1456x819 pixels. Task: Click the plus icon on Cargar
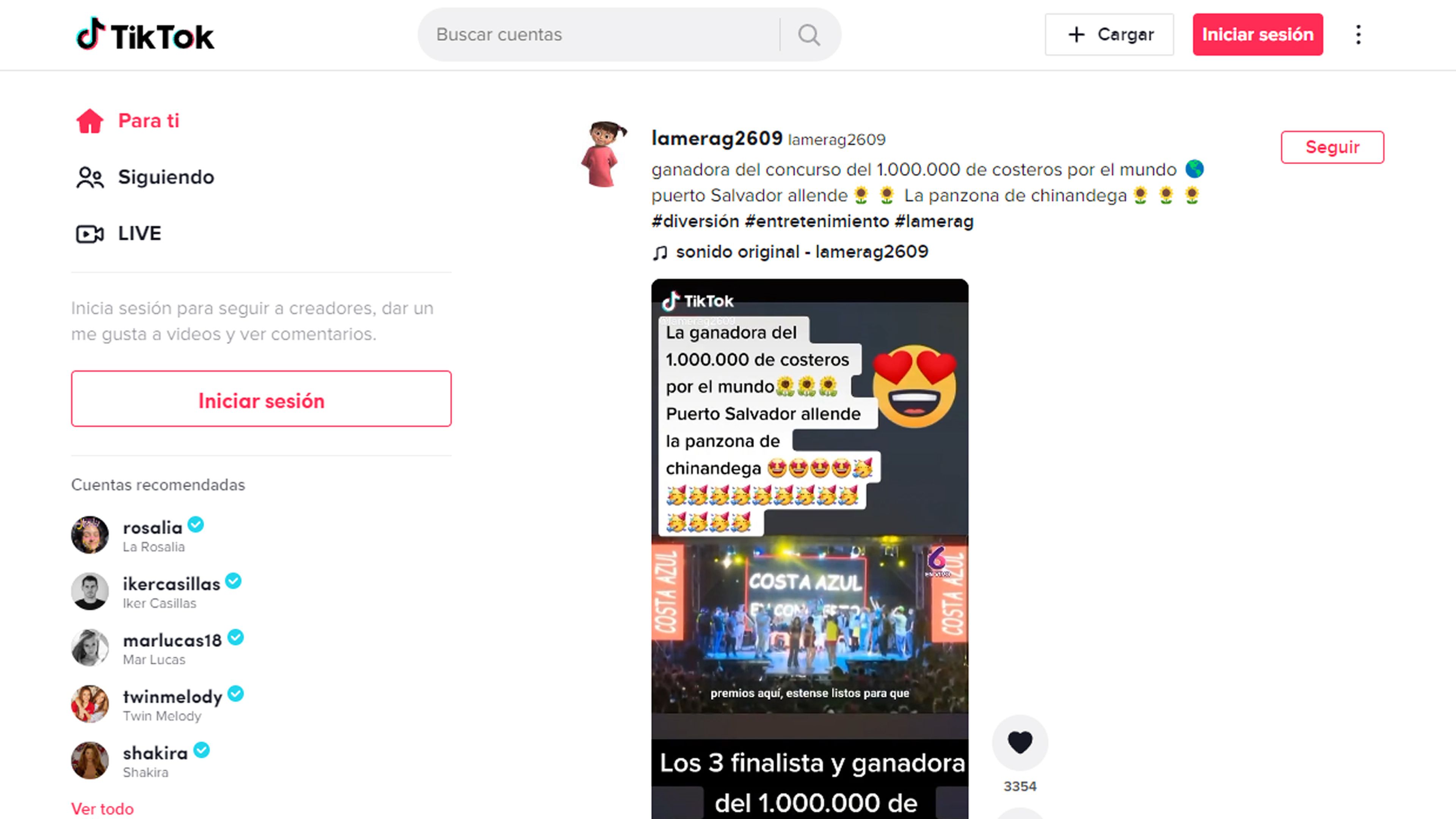tap(1076, 35)
